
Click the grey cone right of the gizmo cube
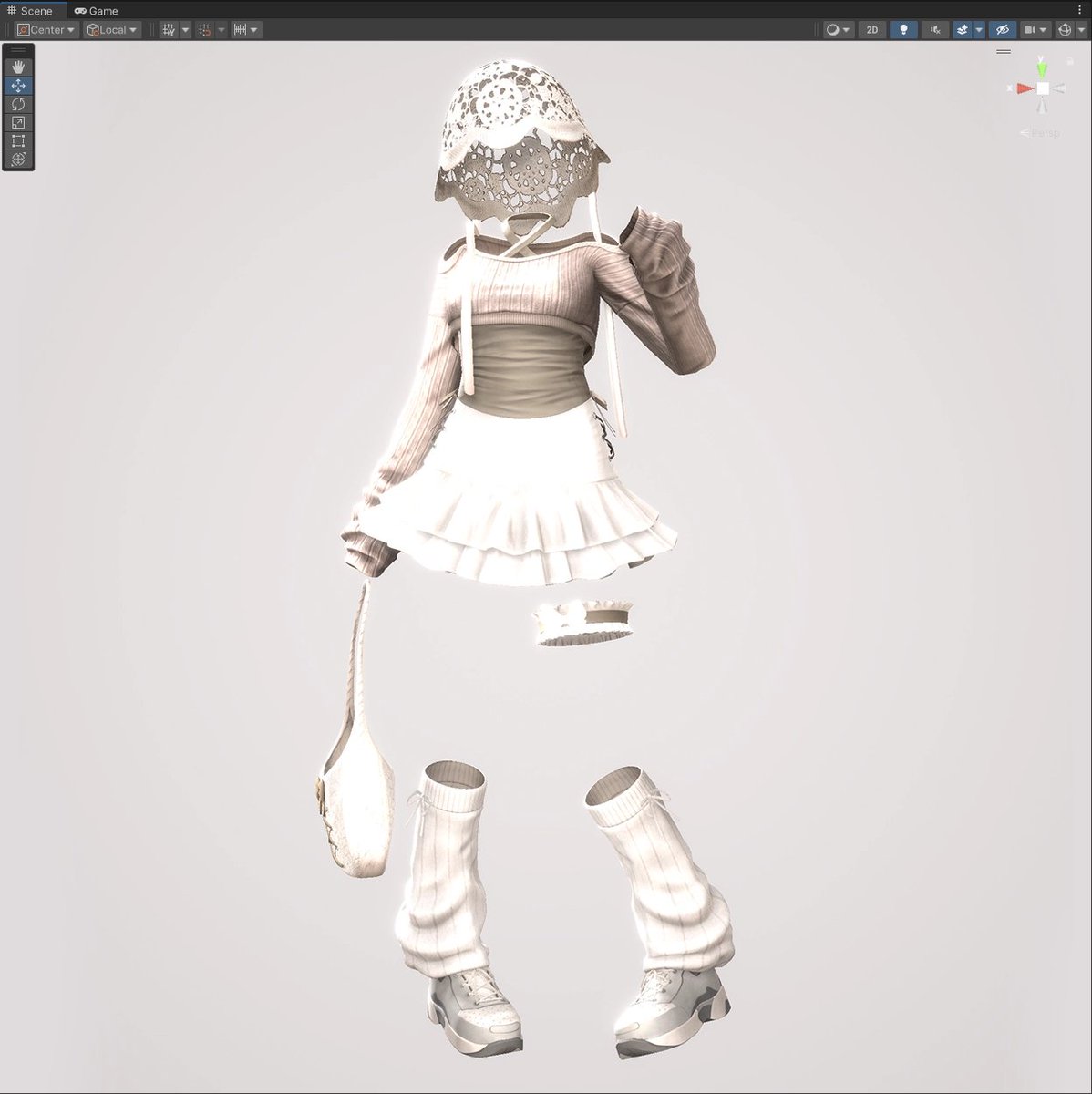pyautogui.click(x=1059, y=88)
